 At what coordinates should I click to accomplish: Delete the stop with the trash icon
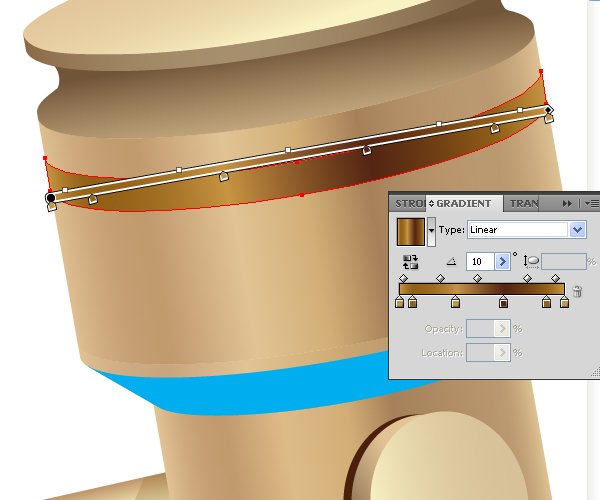[x=577, y=292]
